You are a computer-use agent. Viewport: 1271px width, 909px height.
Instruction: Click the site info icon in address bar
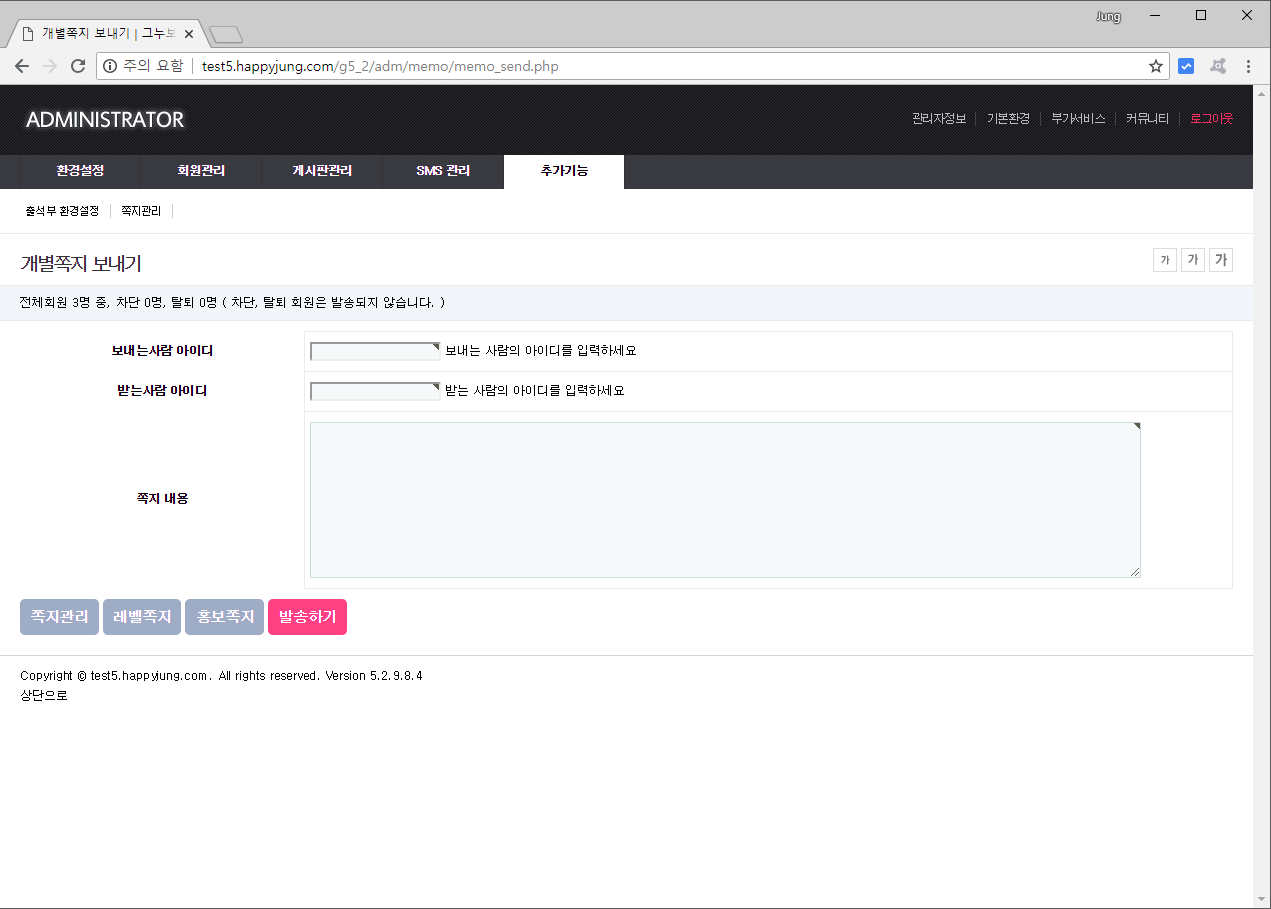tap(110, 67)
